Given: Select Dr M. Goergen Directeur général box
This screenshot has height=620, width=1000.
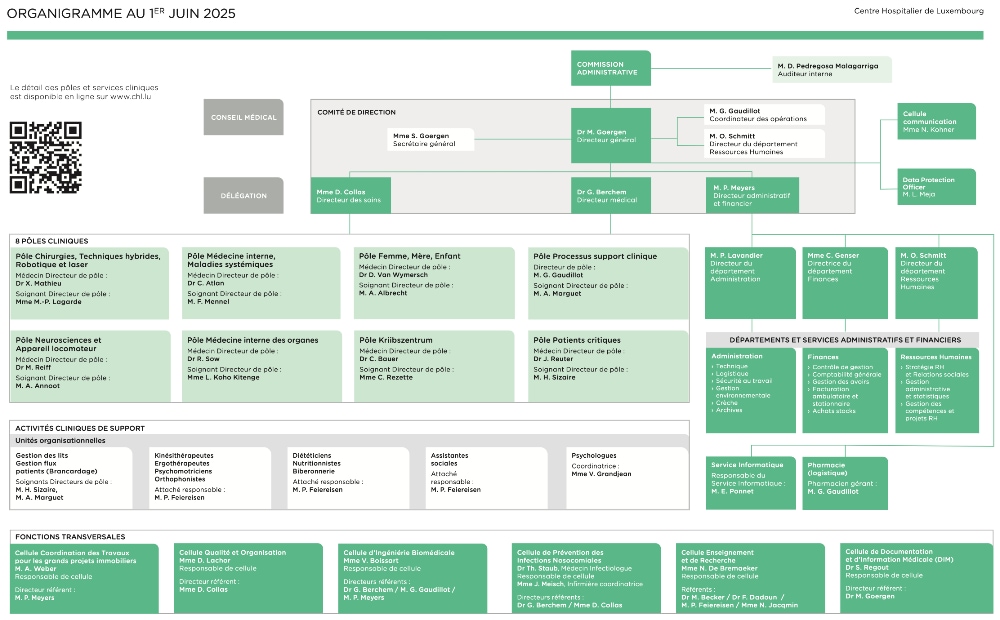Looking at the screenshot, I should 610,135.
